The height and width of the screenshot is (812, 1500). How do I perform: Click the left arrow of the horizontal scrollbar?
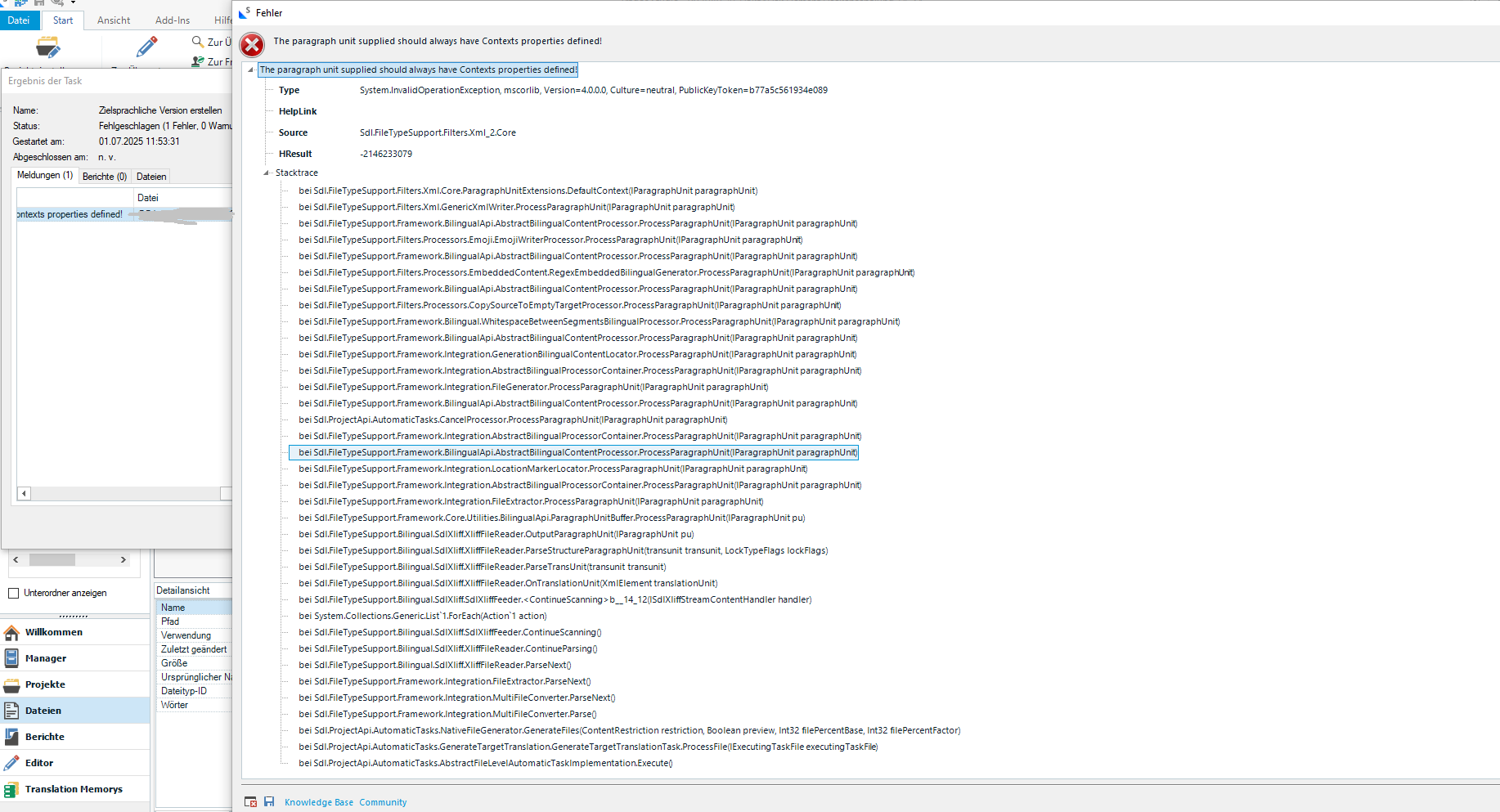point(24,493)
